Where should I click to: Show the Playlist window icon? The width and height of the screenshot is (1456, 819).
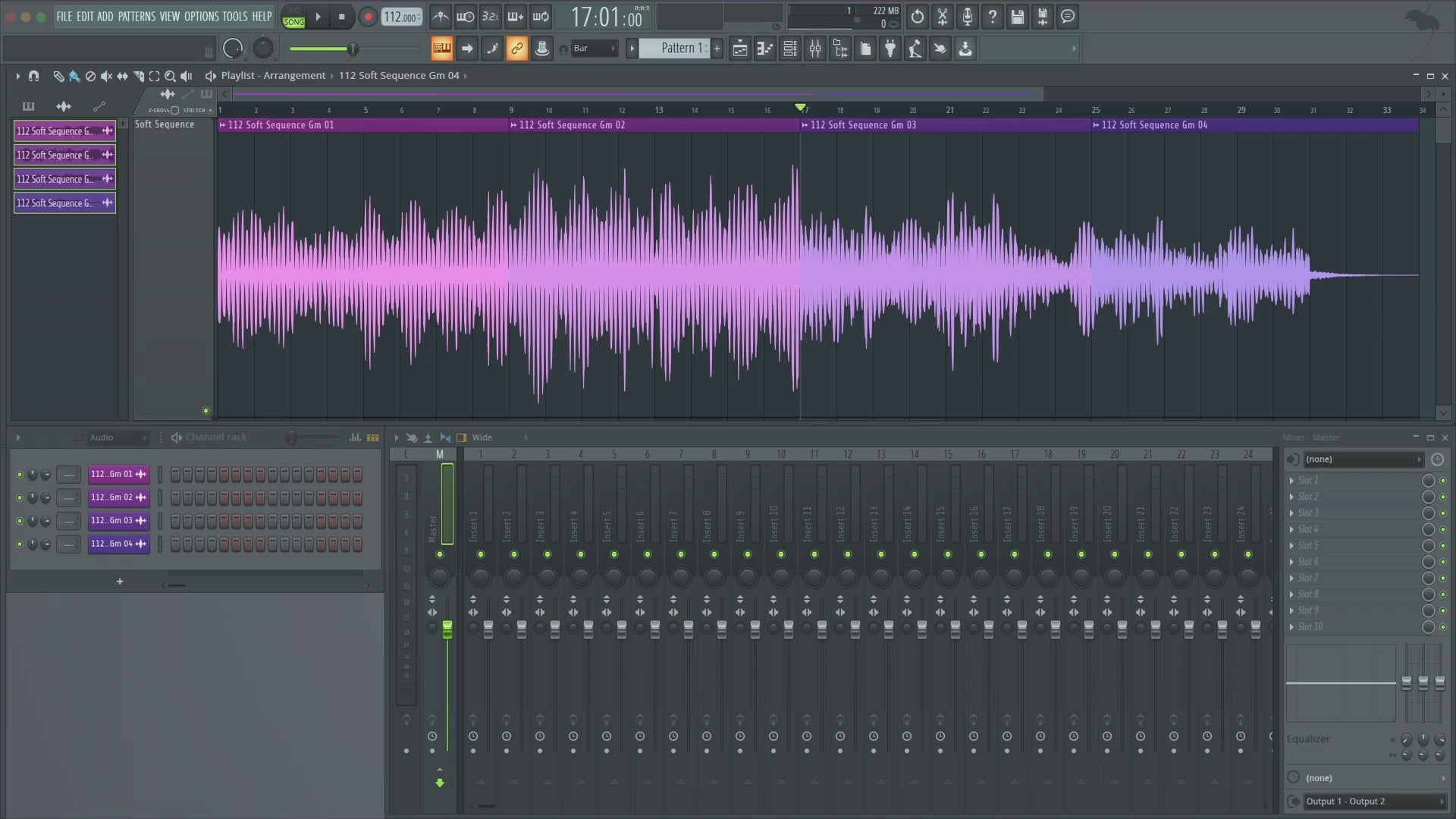tap(740, 49)
